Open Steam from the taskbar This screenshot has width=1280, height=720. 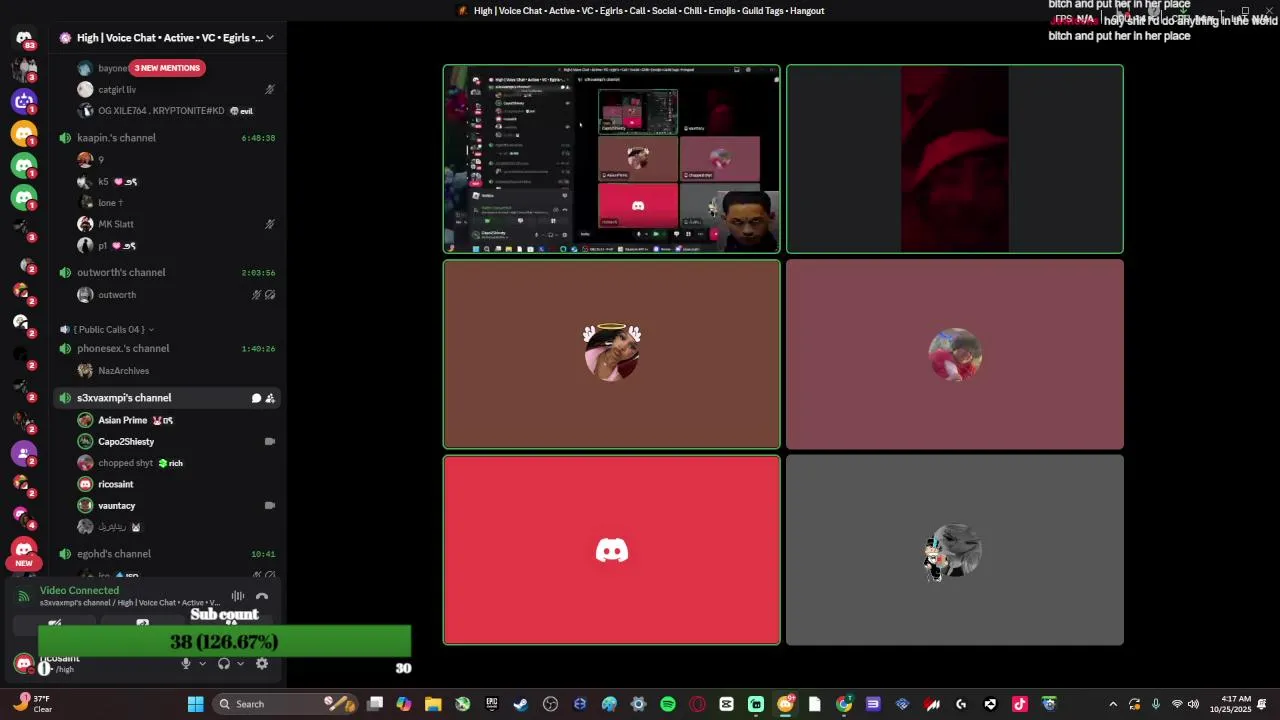coord(521,704)
